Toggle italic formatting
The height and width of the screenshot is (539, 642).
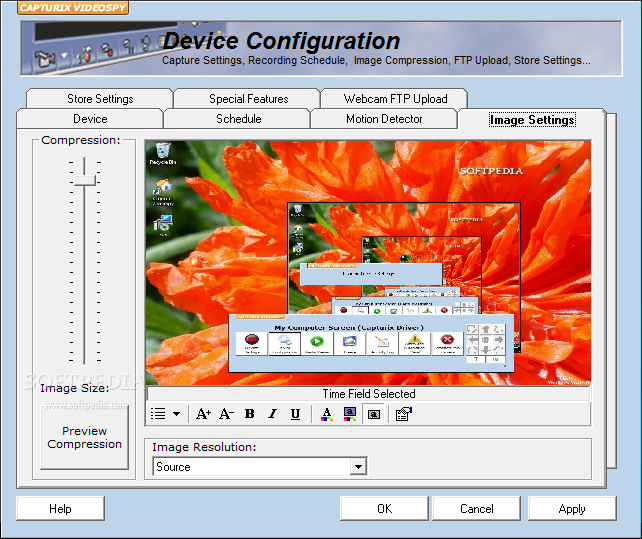pos(272,414)
